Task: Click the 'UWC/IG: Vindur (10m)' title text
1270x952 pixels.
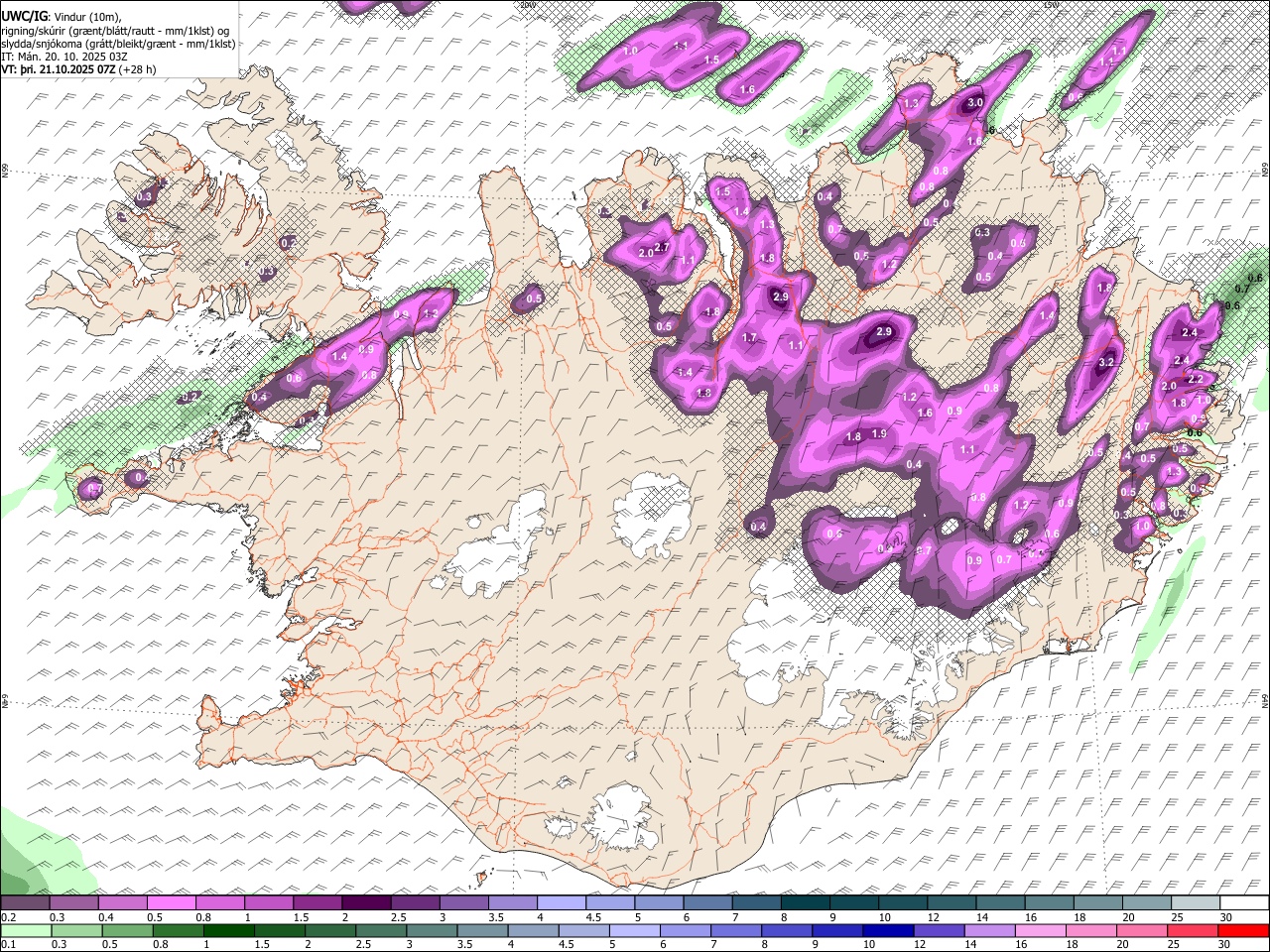Action: 61,17
